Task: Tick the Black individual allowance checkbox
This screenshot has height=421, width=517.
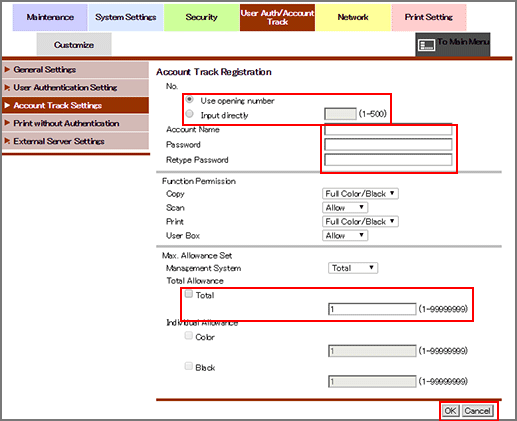Action: (189, 366)
